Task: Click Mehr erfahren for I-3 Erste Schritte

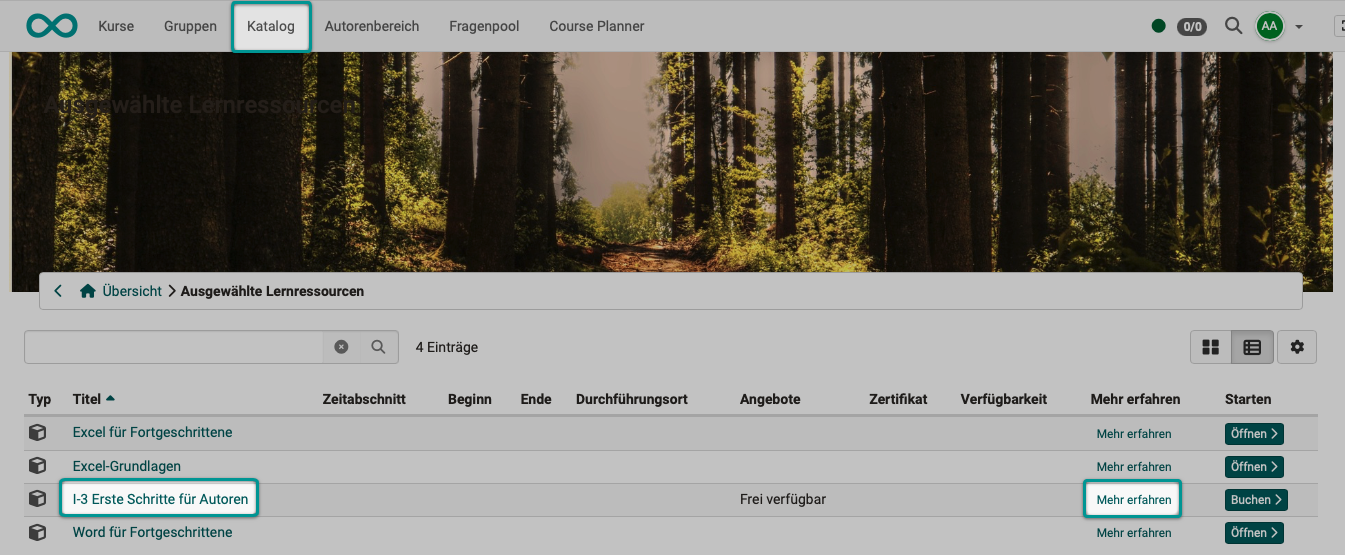Action: point(1134,500)
